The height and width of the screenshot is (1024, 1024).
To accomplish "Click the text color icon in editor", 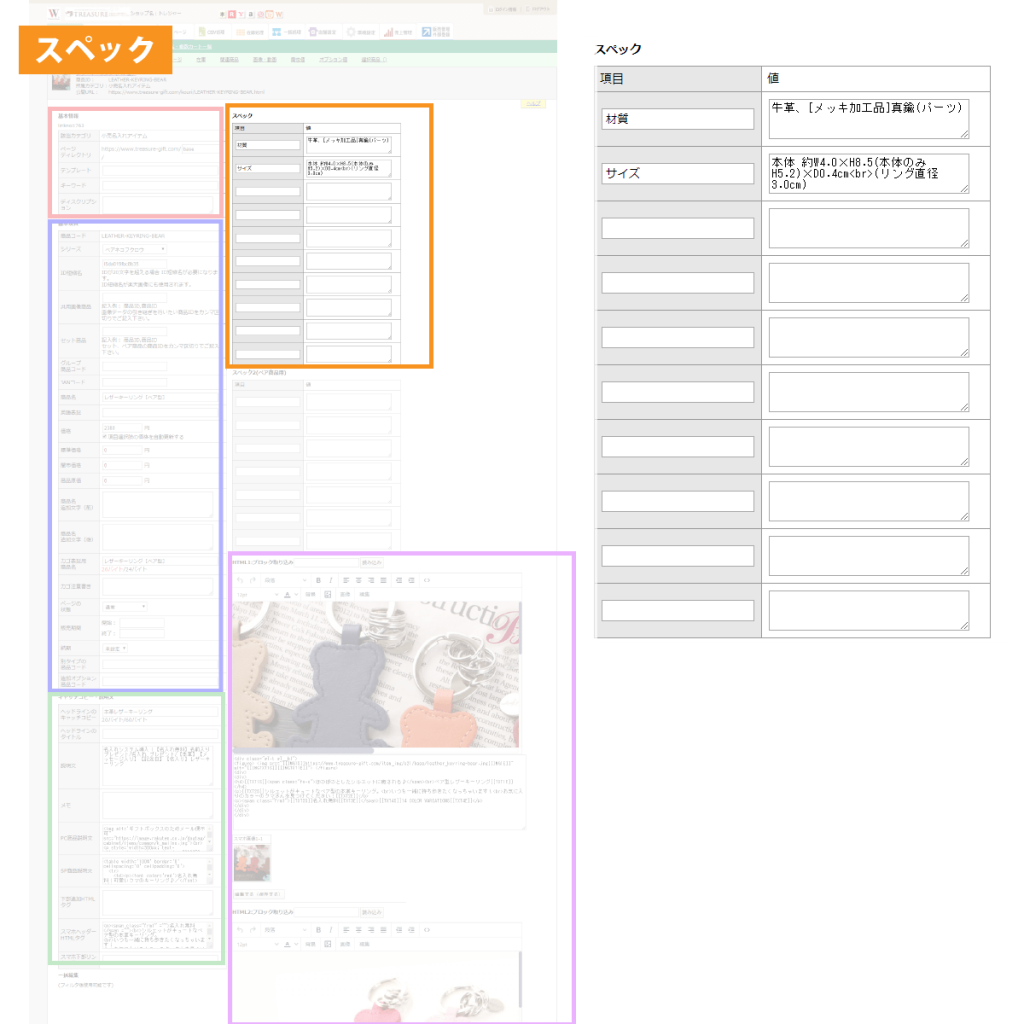I will point(287,594).
